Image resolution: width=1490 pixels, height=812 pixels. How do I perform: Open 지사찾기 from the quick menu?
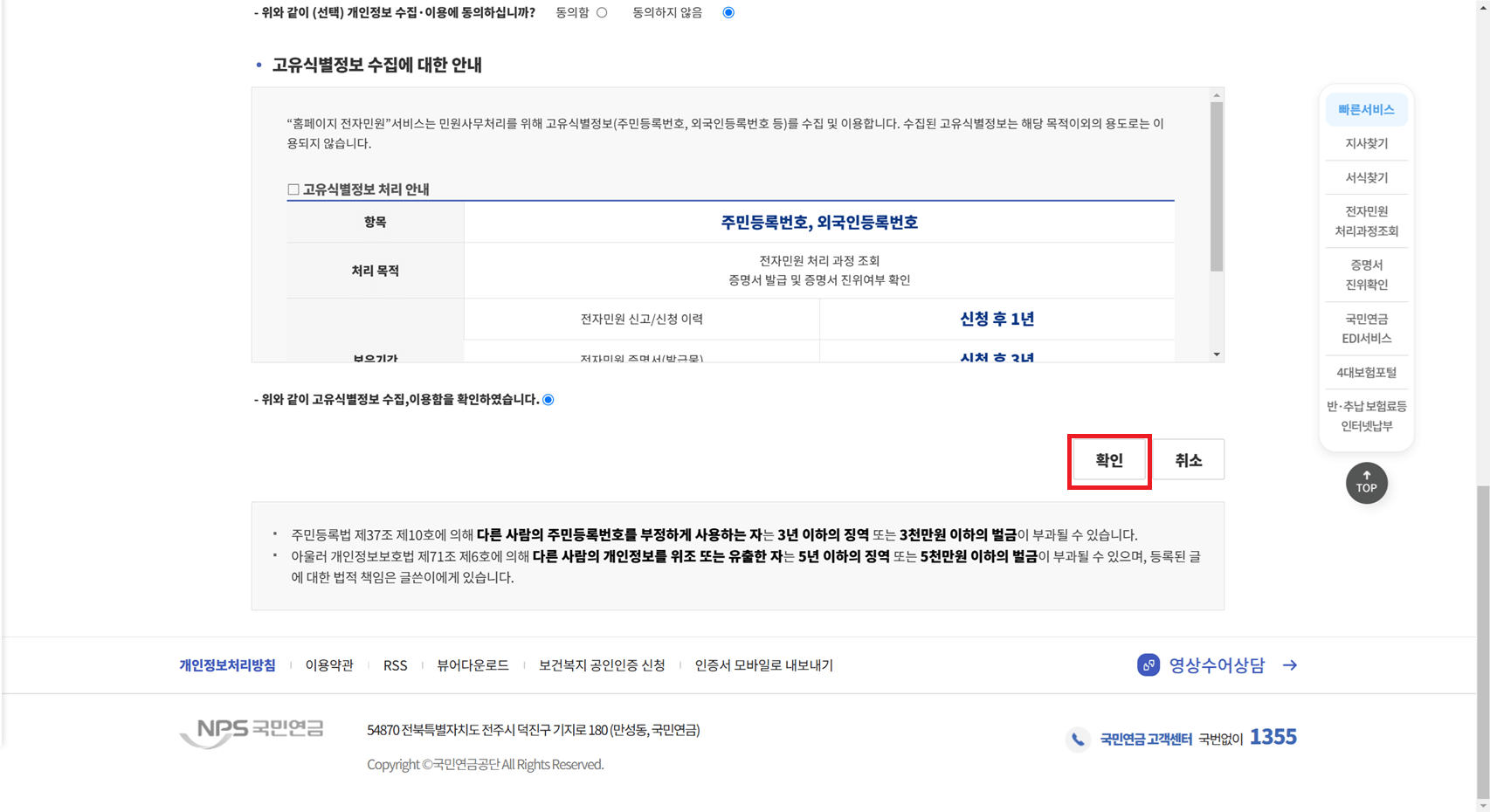click(x=1366, y=142)
